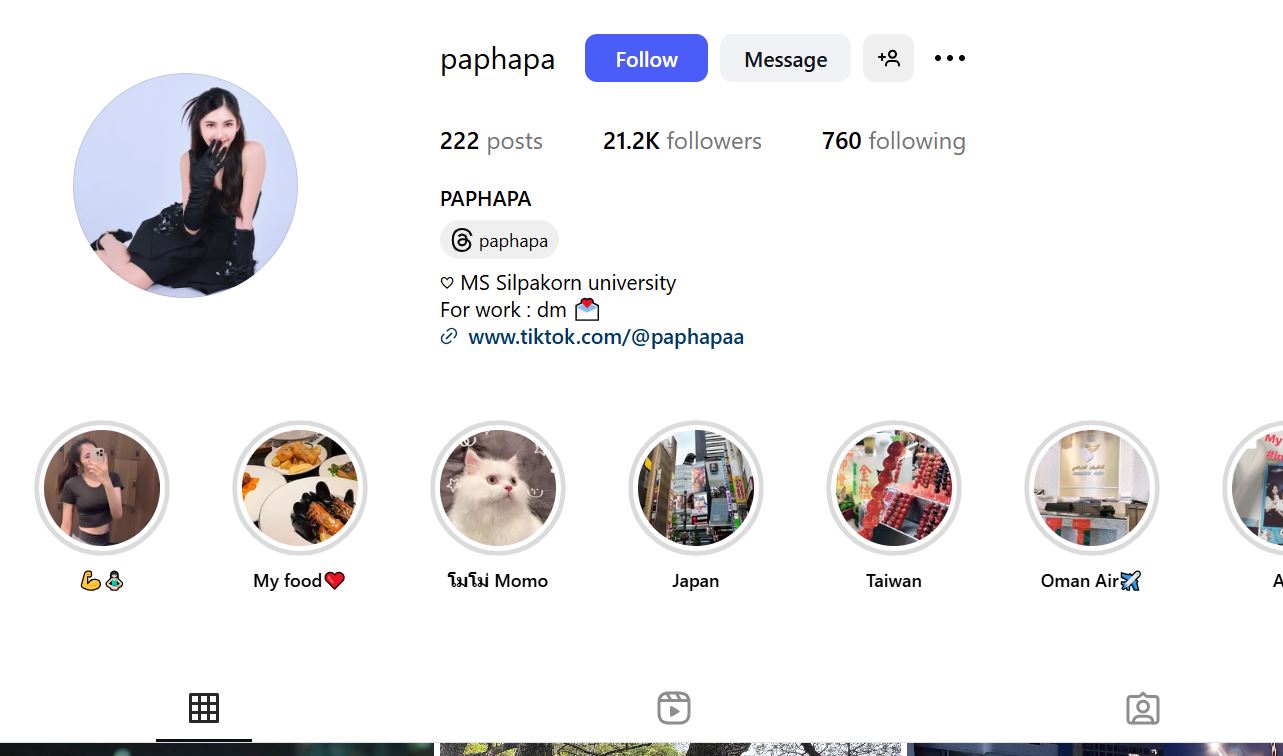Send a message via Message button

785,58
